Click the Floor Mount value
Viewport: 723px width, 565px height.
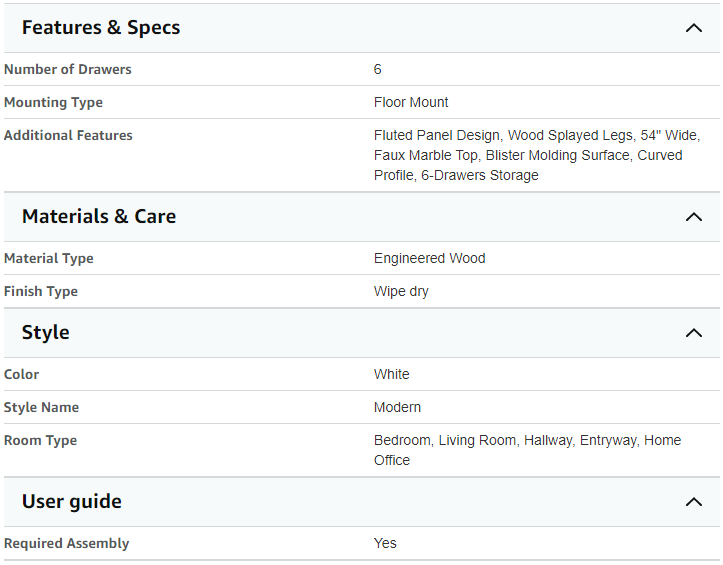pos(411,102)
